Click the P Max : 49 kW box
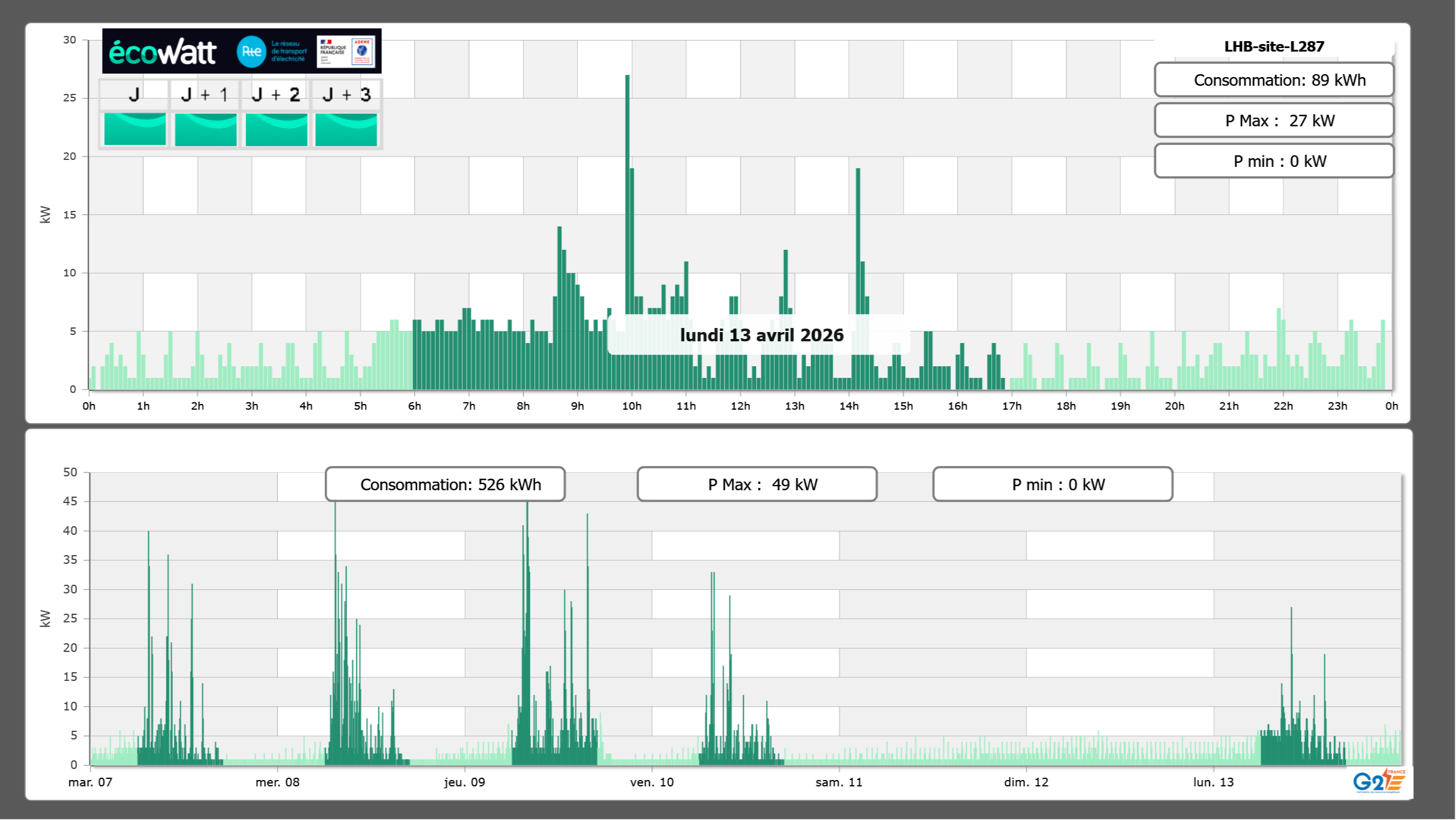This screenshot has height=820, width=1456. click(x=757, y=484)
